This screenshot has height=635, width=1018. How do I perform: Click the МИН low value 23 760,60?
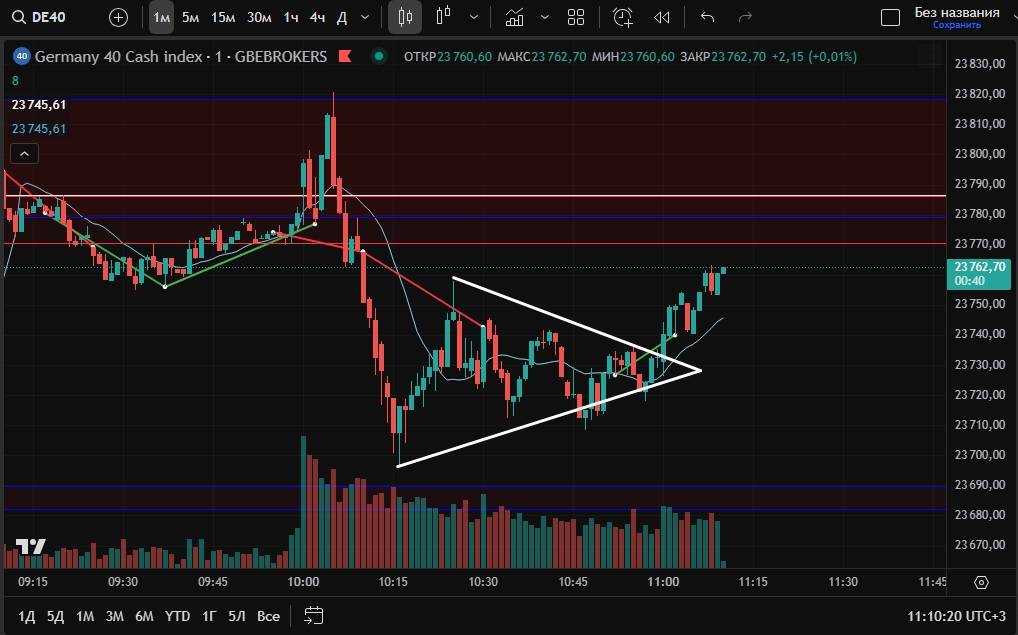(647, 56)
